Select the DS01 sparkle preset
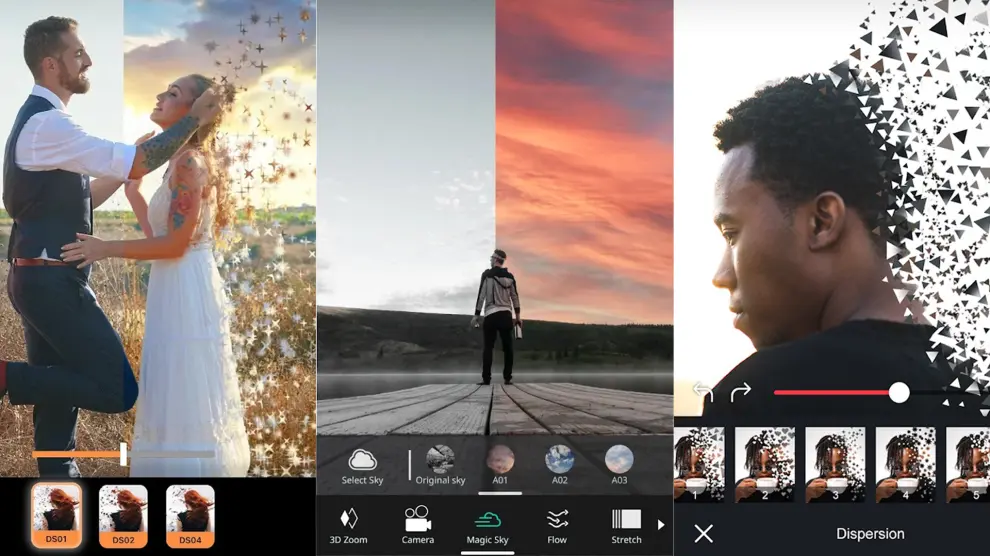990x556 pixels. [x=56, y=515]
